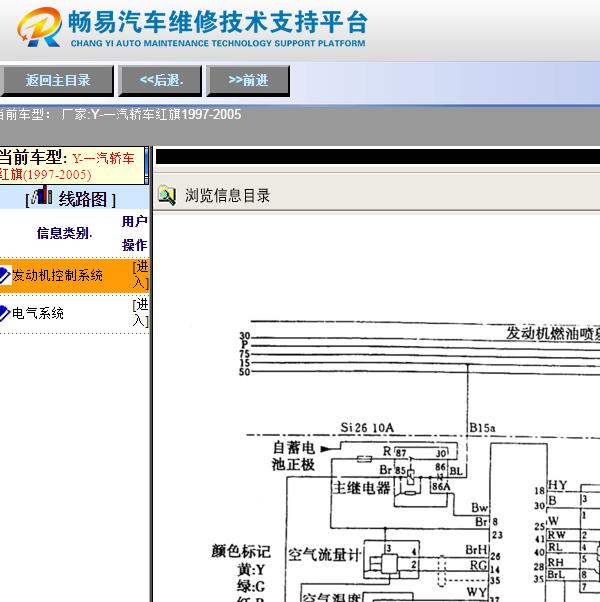The height and width of the screenshot is (602, 600).
Task: Click the scrollbar beside the vehicle model box
Action: (147, 165)
